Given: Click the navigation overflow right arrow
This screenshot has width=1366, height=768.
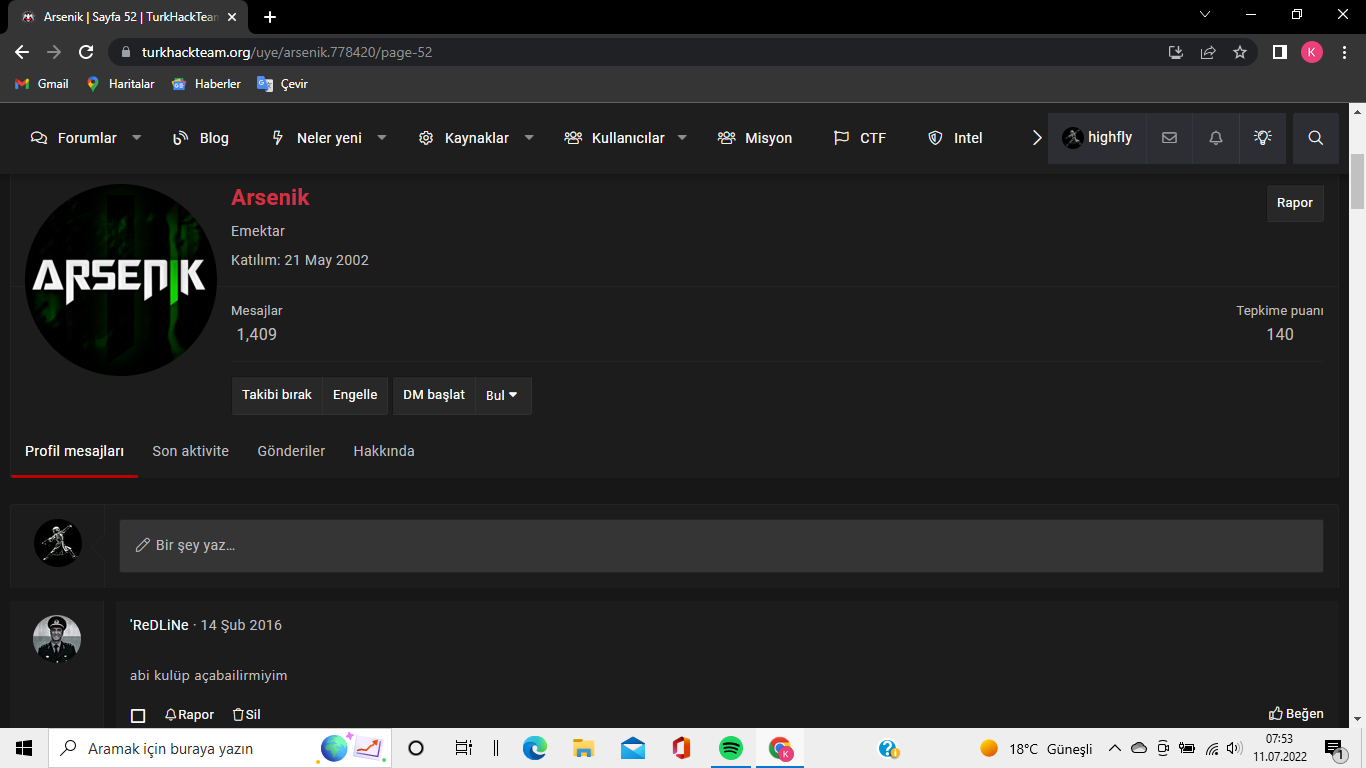Looking at the screenshot, I should click(1037, 138).
